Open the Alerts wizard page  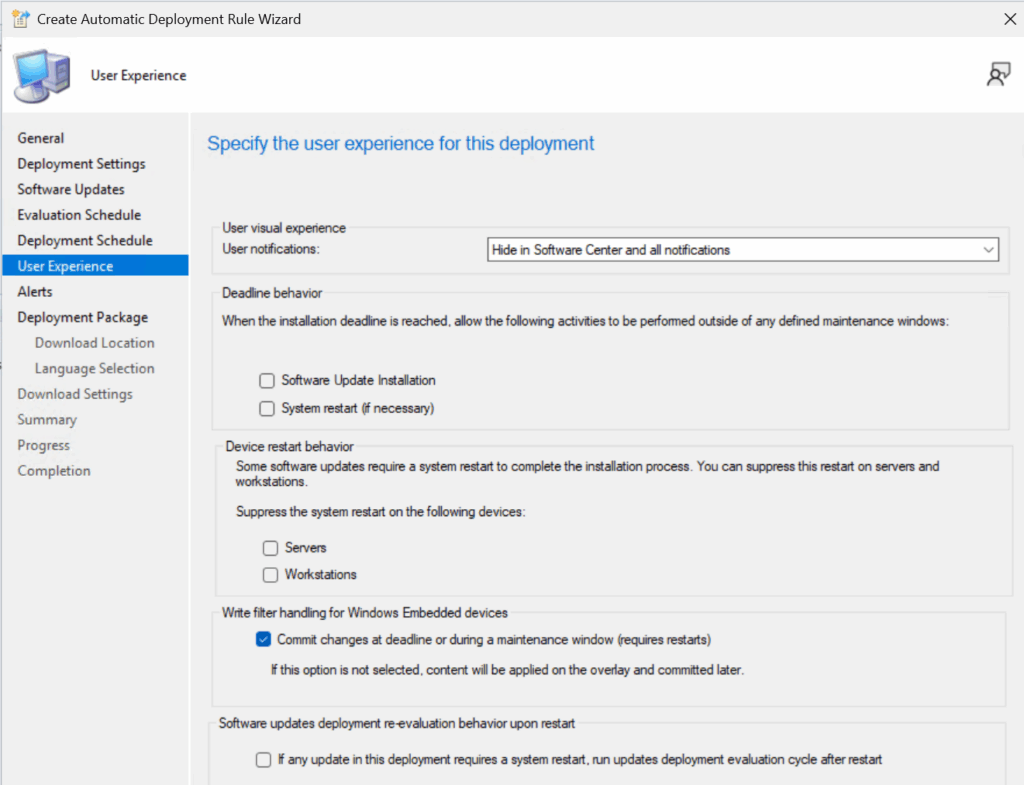point(35,292)
